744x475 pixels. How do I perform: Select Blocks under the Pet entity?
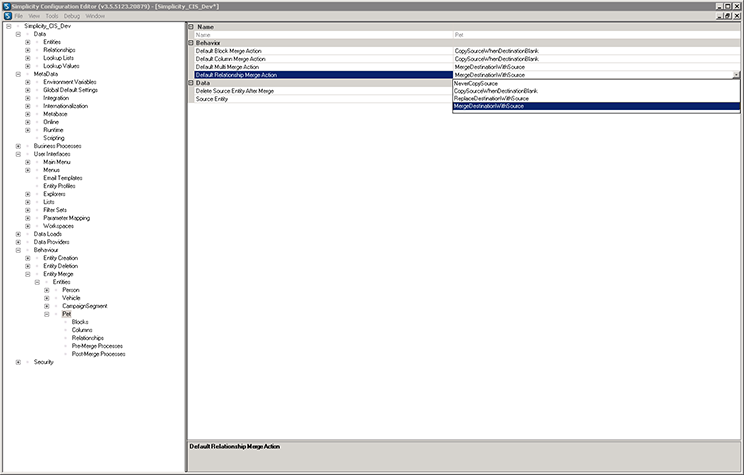click(x=80, y=322)
